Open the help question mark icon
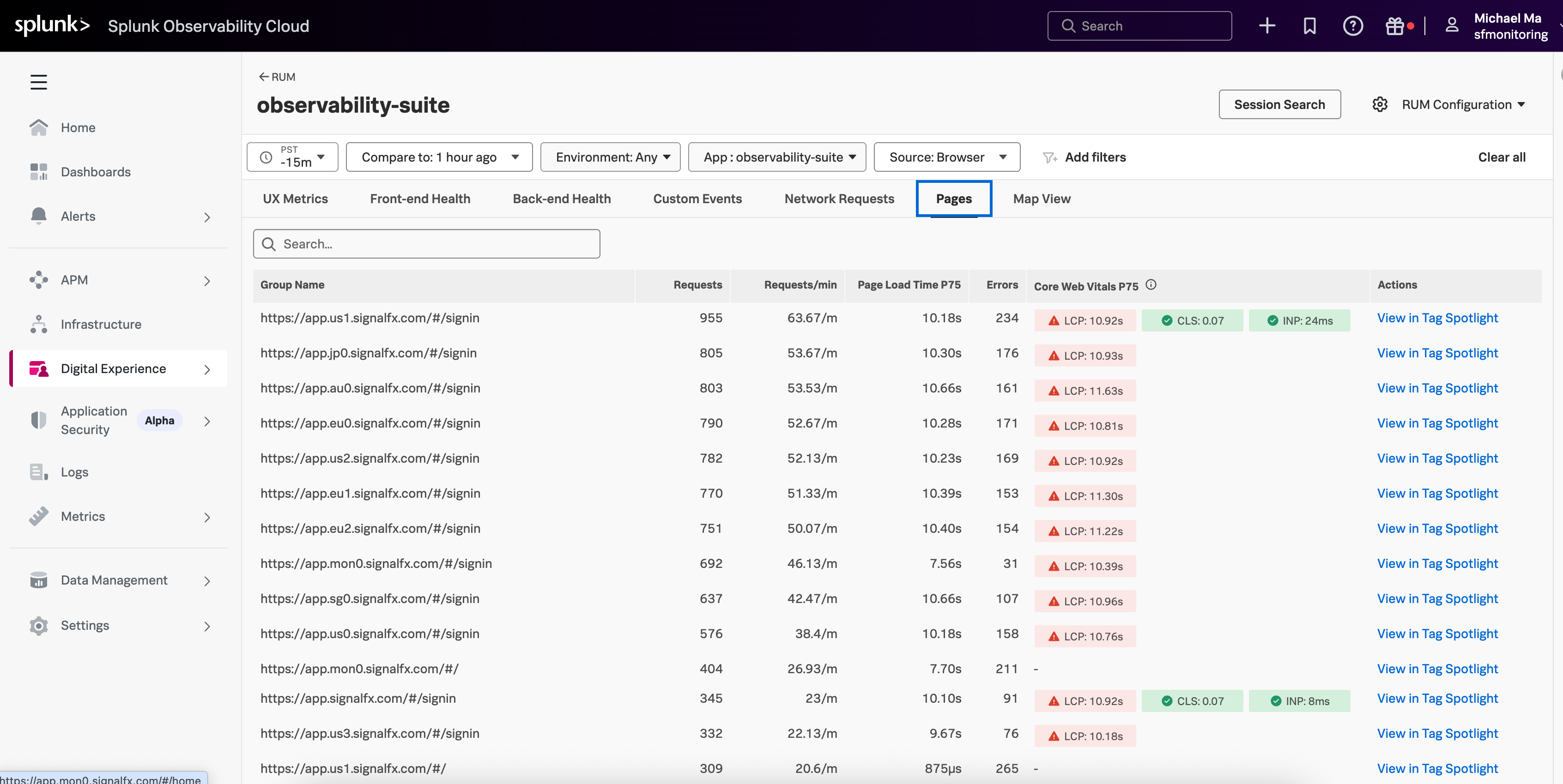The height and width of the screenshot is (784, 1563). click(1352, 26)
